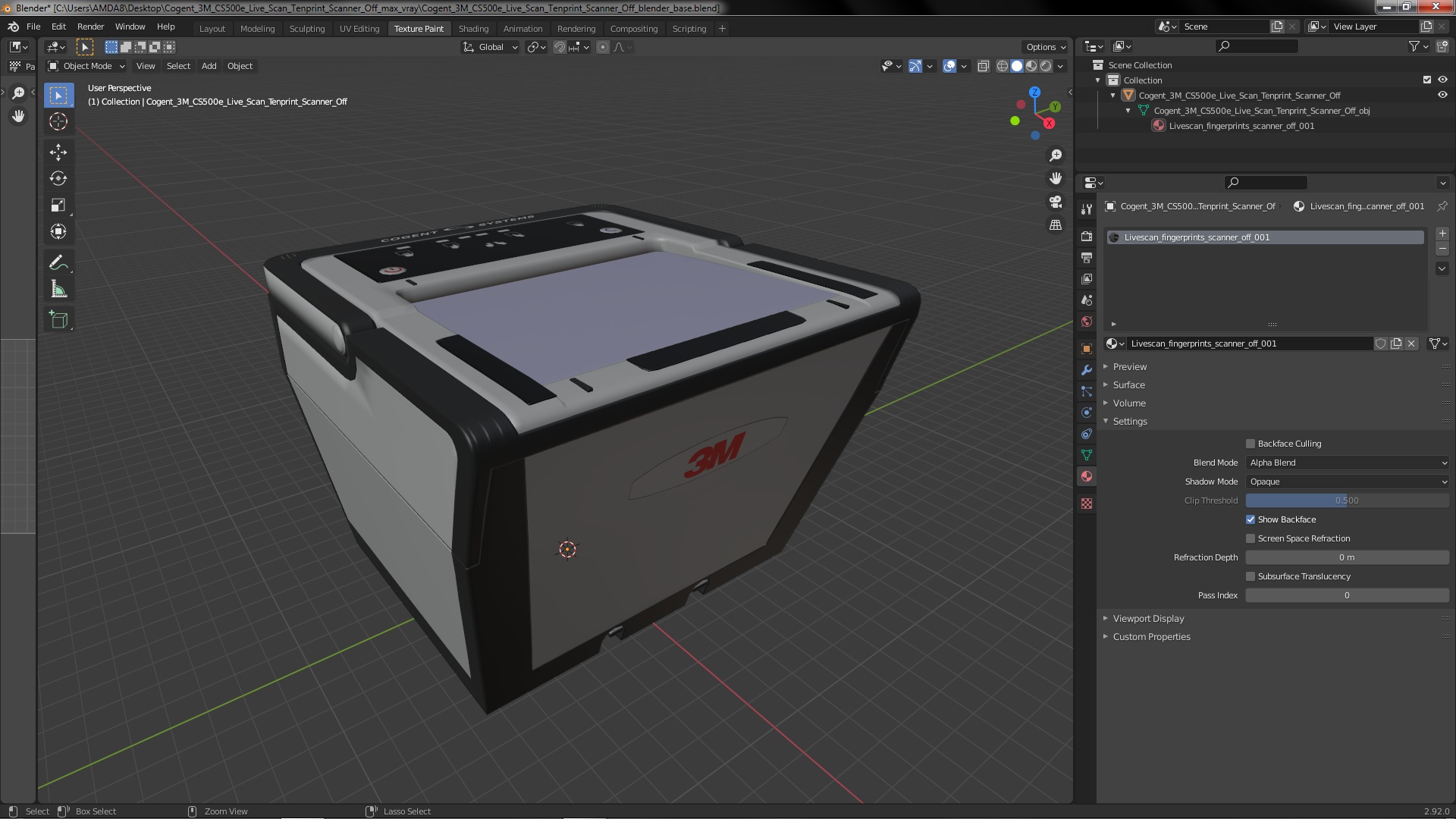Select the Move tool
Screen dimensions: 1456x819
point(58,152)
